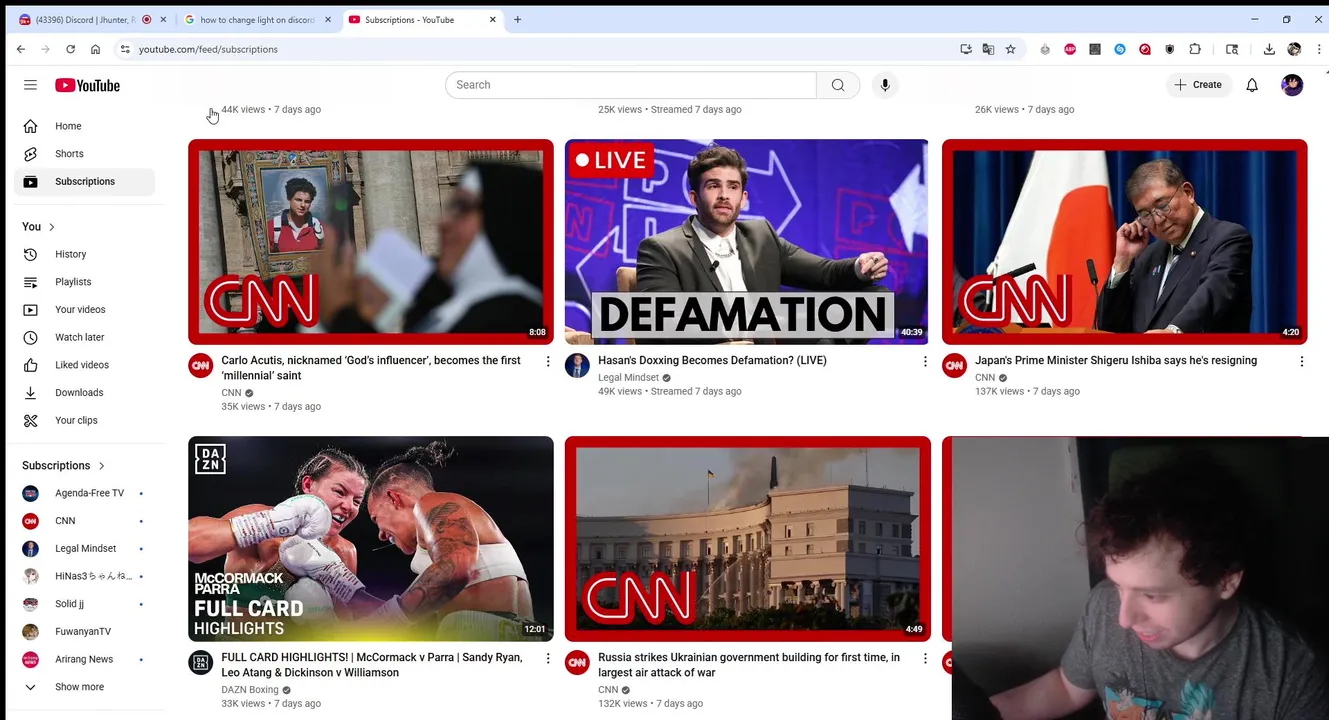Viewport: 1329px width, 720px height.
Task: Play McCormack v Parra highlights thumbnail
Action: tap(371, 539)
